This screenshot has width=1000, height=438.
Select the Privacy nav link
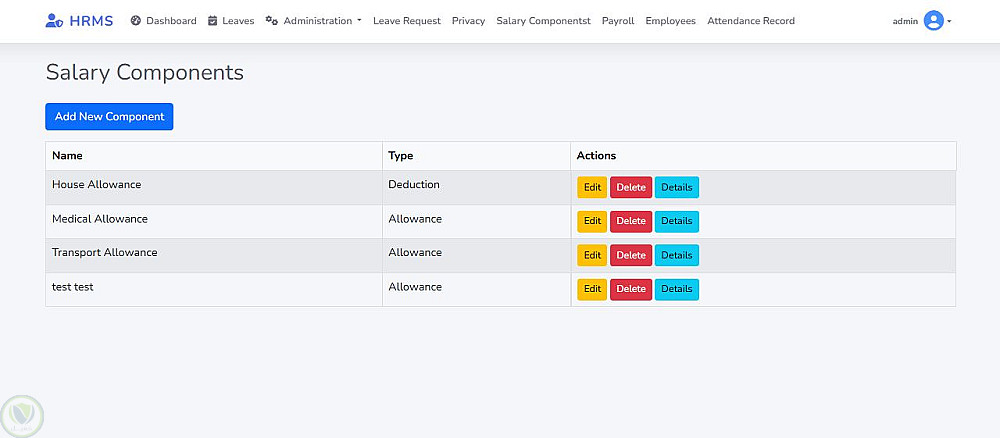[468, 21]
